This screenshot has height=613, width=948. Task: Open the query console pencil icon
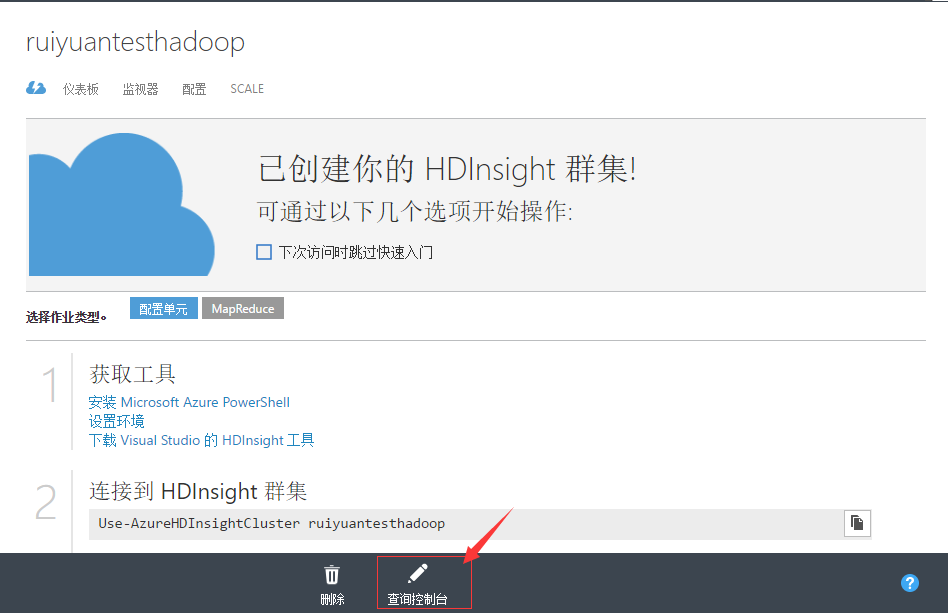pos(418,573)
